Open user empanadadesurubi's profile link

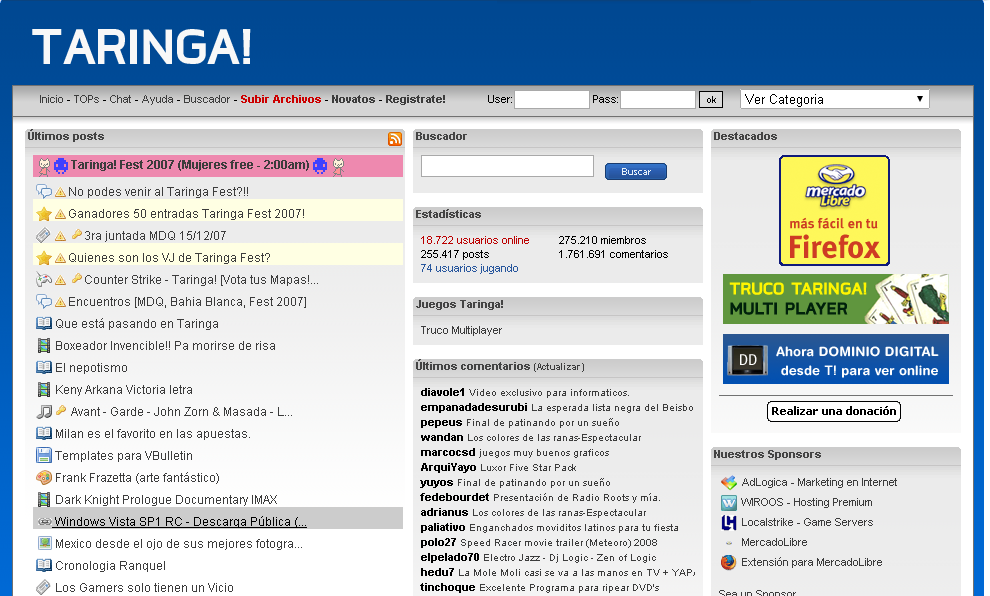[474, 407]
